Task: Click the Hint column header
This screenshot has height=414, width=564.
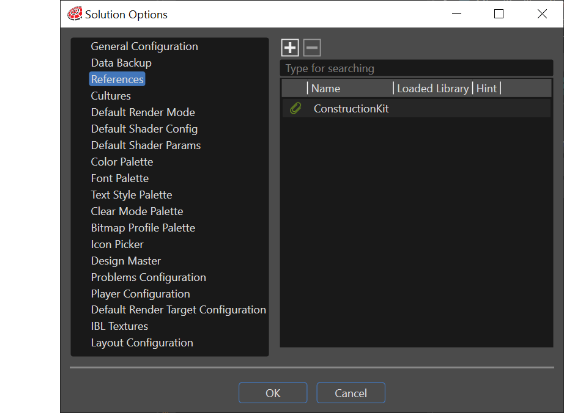Action: point(486,88)
